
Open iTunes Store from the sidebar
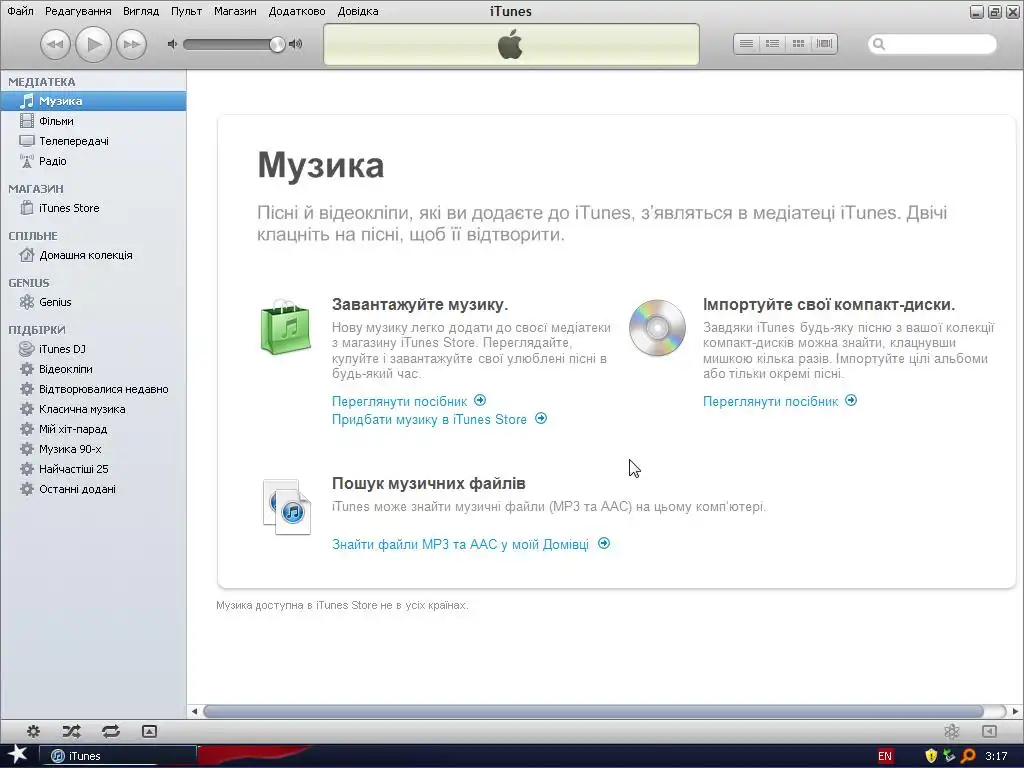(x=93, y=208)
